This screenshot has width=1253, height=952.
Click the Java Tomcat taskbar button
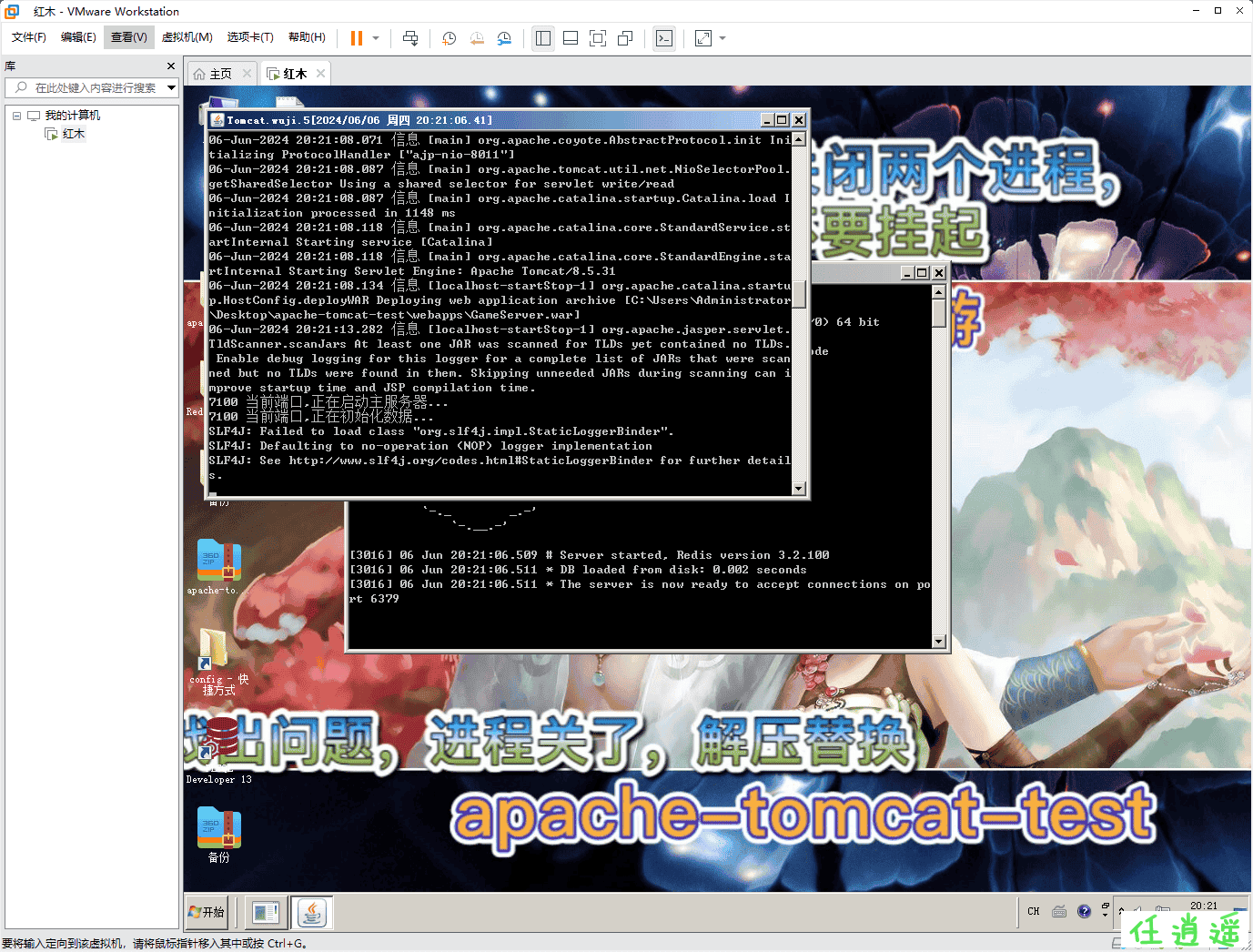coord(311,912)
